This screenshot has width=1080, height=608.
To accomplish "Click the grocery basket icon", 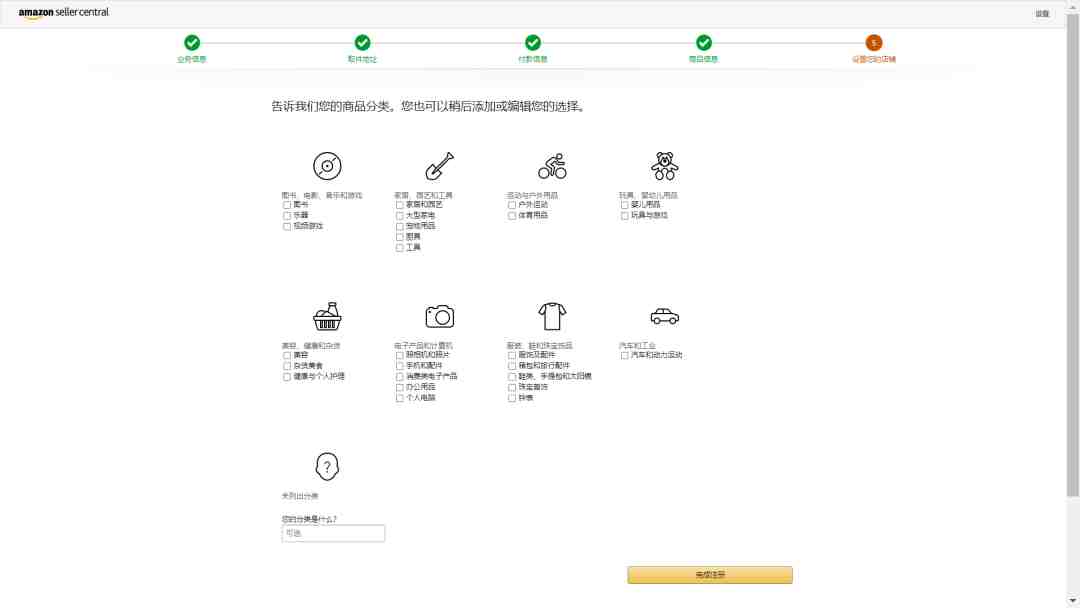I will click(326, 316).
